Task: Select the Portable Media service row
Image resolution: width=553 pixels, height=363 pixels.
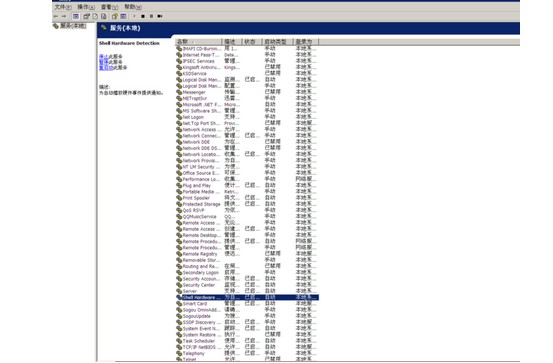Action: click(247, 192)
